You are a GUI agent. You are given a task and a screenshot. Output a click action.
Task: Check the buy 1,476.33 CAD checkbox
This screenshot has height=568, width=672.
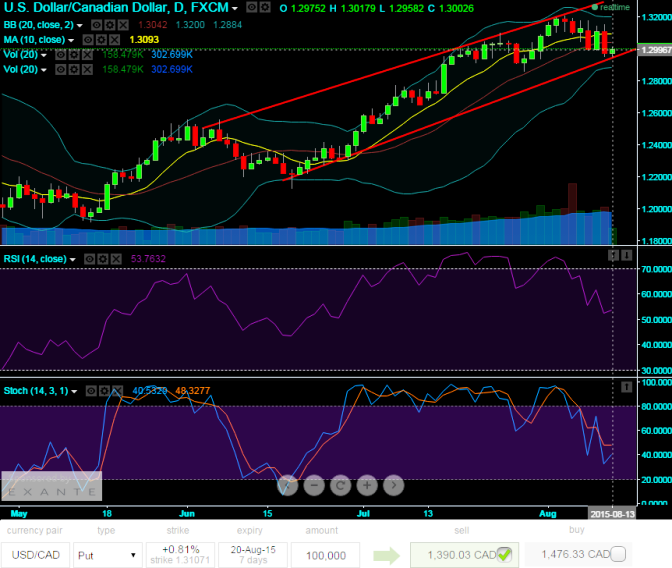click(x=618, y=554)
